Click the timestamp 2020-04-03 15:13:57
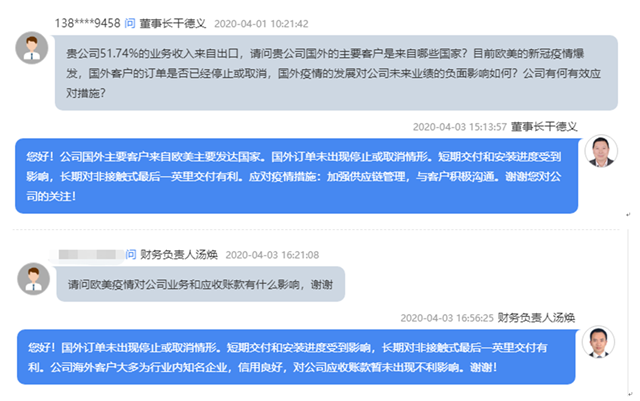The height and width of the screenshot is (401, 640). [460, 127]
